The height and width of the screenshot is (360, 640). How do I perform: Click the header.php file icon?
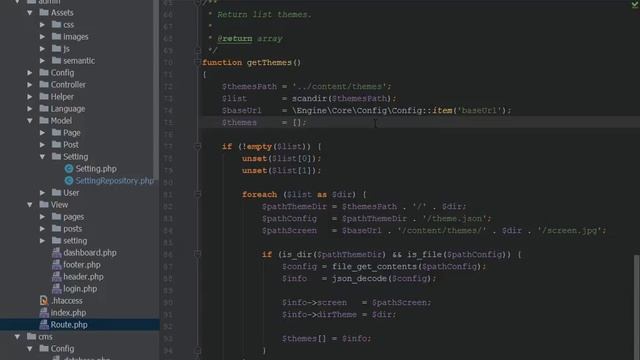point(57,277)
